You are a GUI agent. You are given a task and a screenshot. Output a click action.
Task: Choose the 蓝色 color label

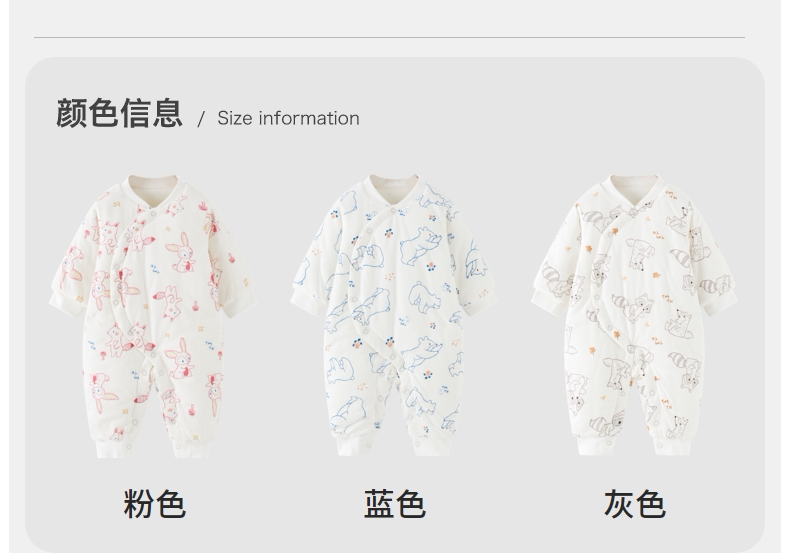(x=395, y=504)
